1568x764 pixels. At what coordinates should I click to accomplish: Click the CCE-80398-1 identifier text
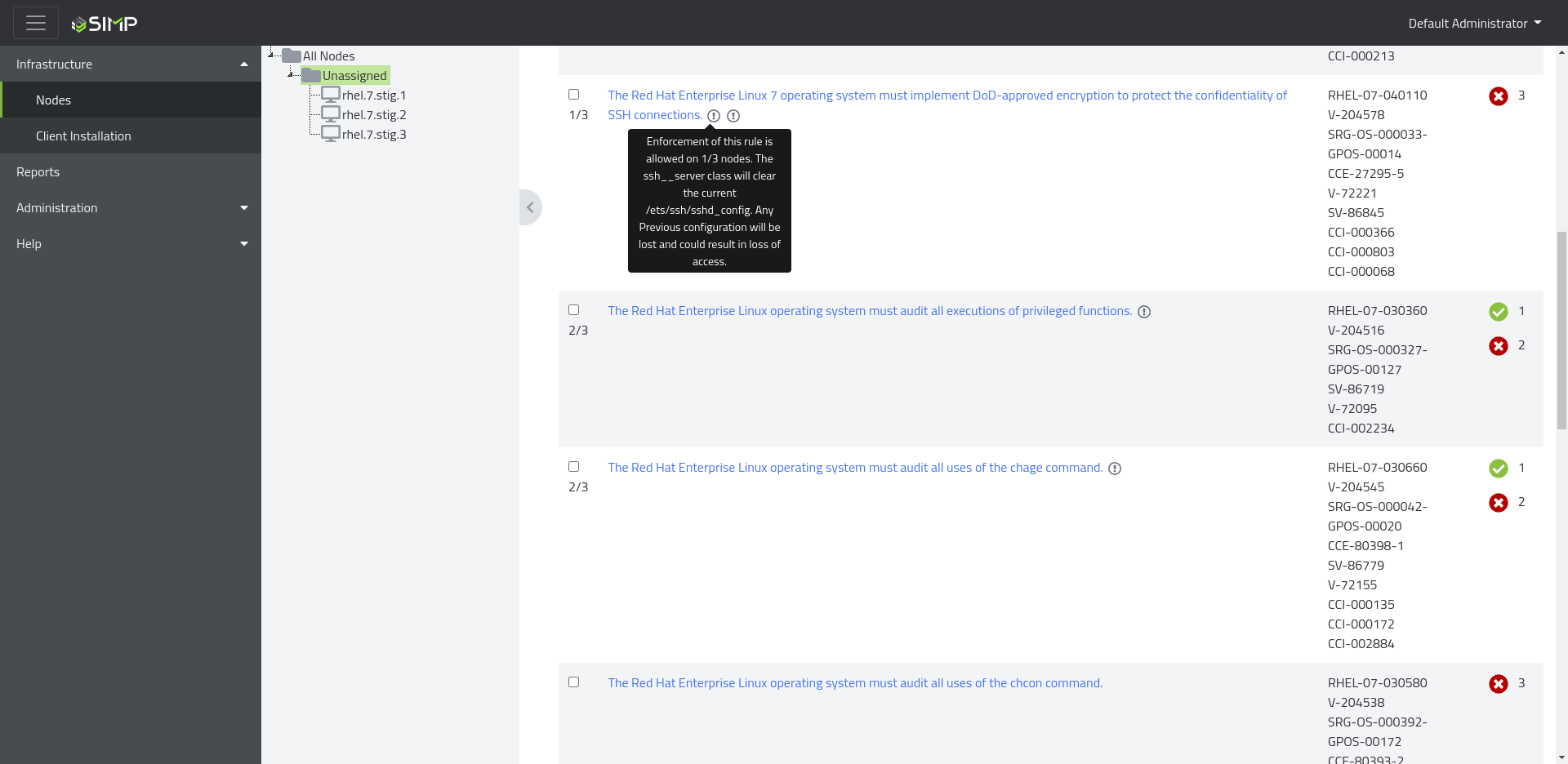click(1365, 545)
